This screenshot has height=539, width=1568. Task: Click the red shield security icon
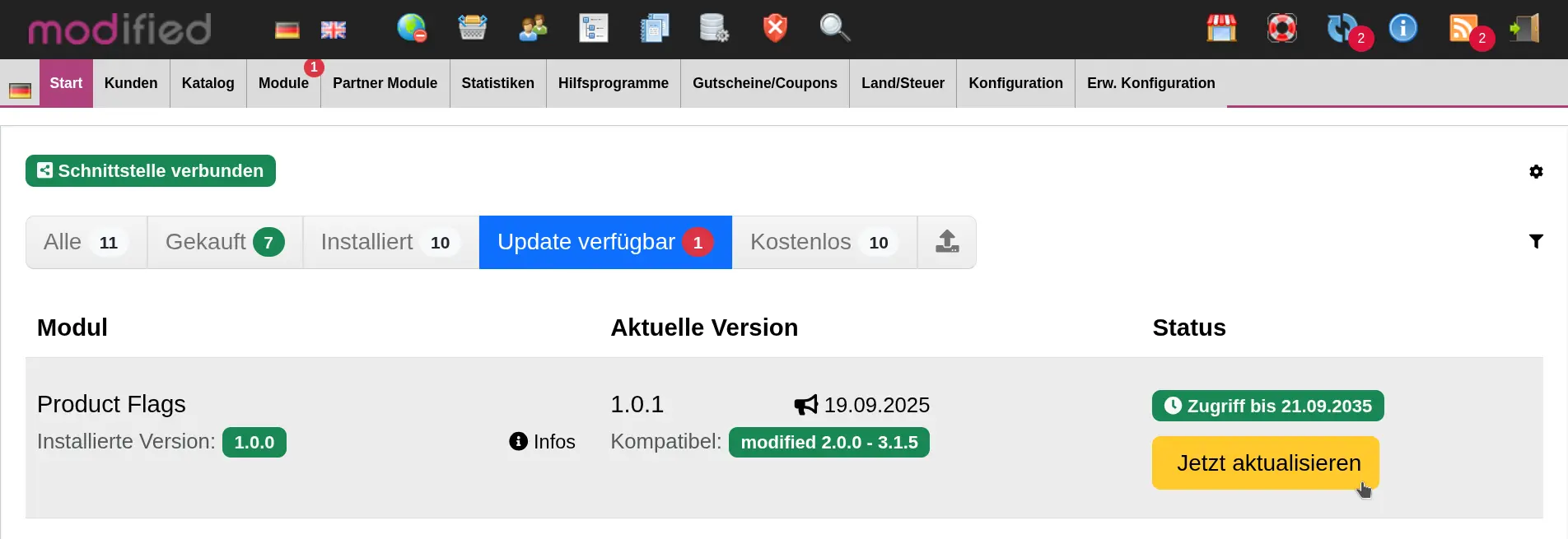point(774,28)
